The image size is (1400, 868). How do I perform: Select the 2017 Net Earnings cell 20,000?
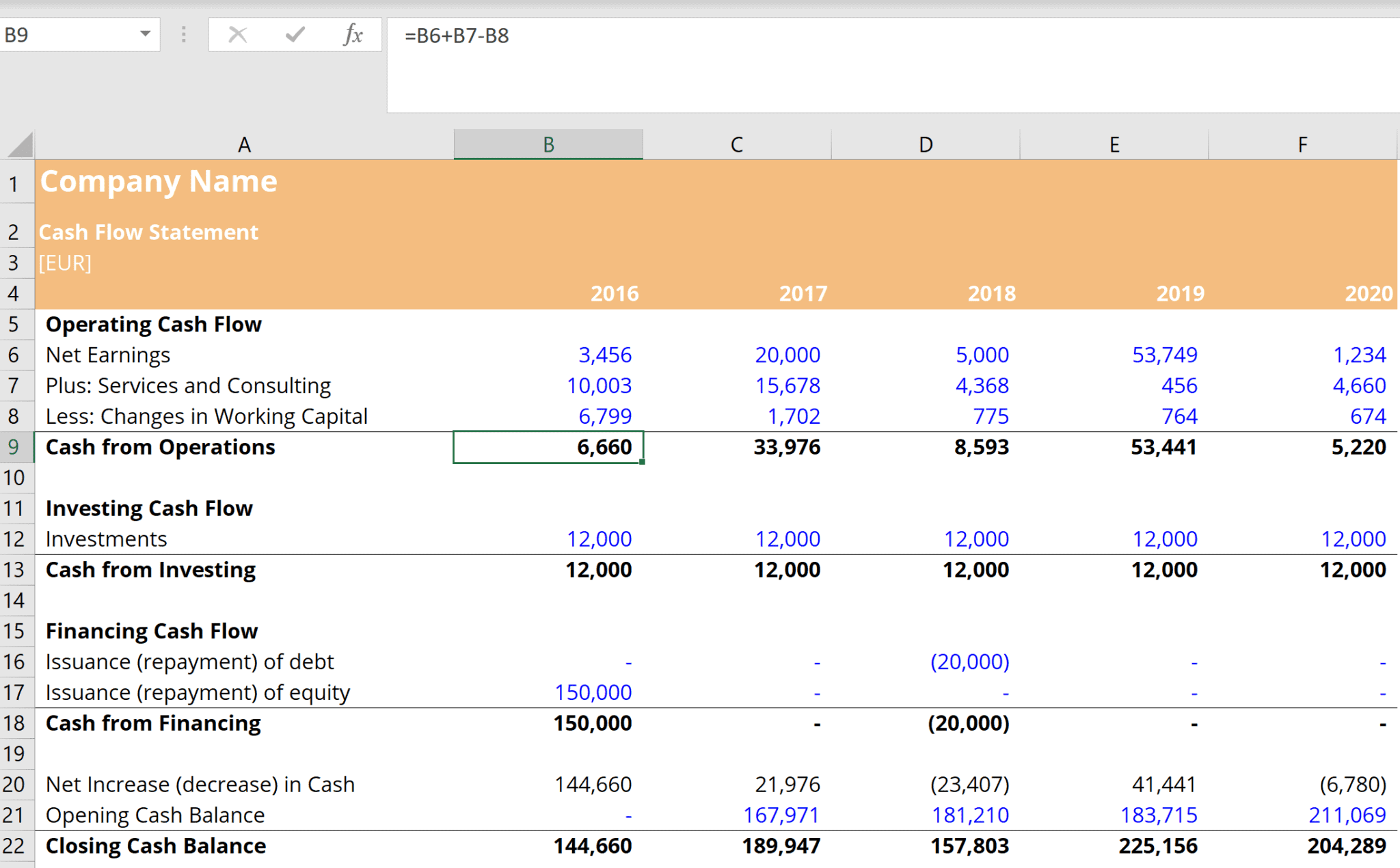pyautogui.click(x=787, y=355)
